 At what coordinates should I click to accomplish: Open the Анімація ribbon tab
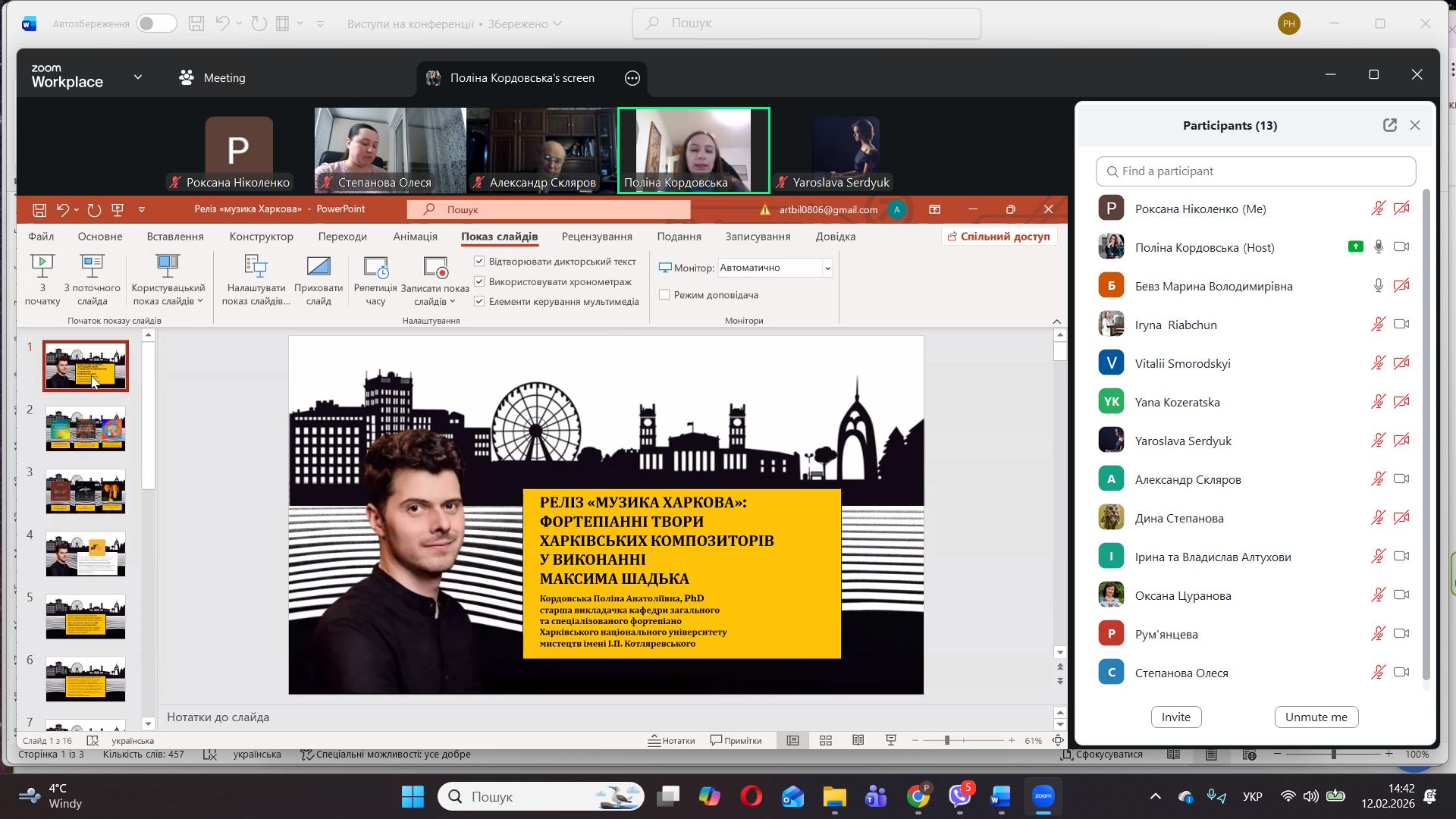point(415,237)
